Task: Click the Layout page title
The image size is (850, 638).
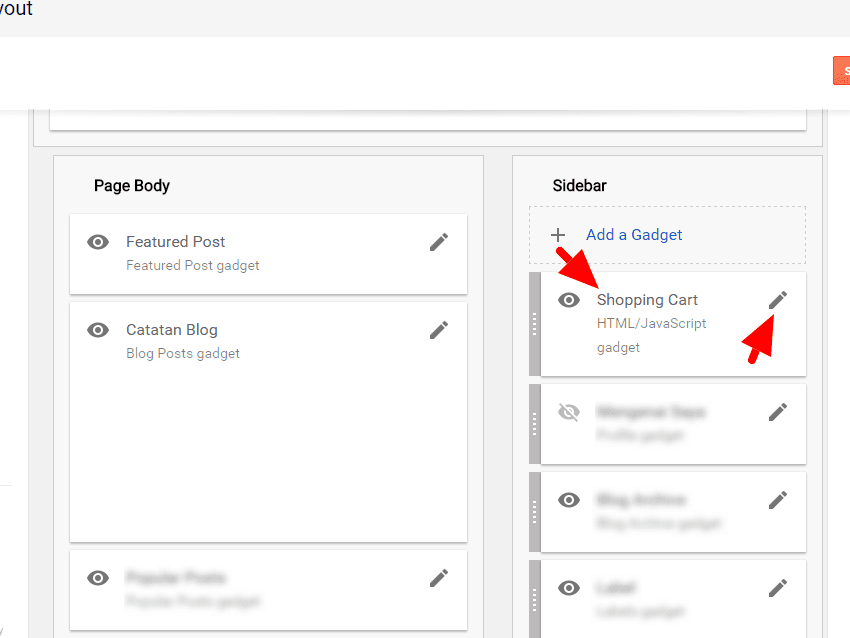Action: point(15,9)
